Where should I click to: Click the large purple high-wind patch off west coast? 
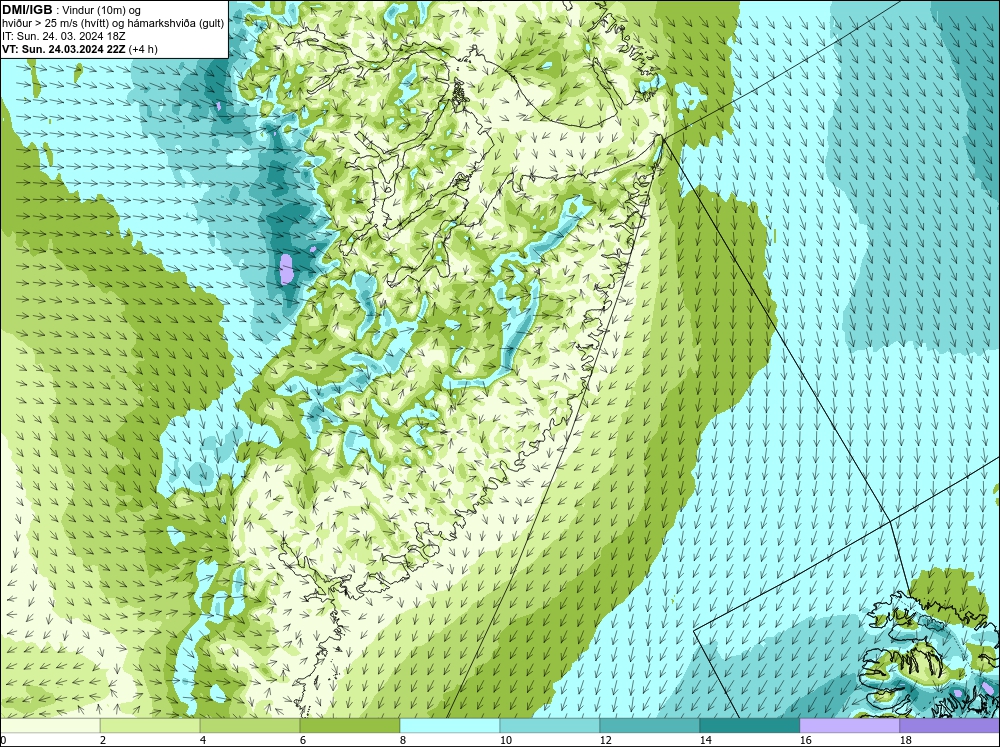pos(286,269)
